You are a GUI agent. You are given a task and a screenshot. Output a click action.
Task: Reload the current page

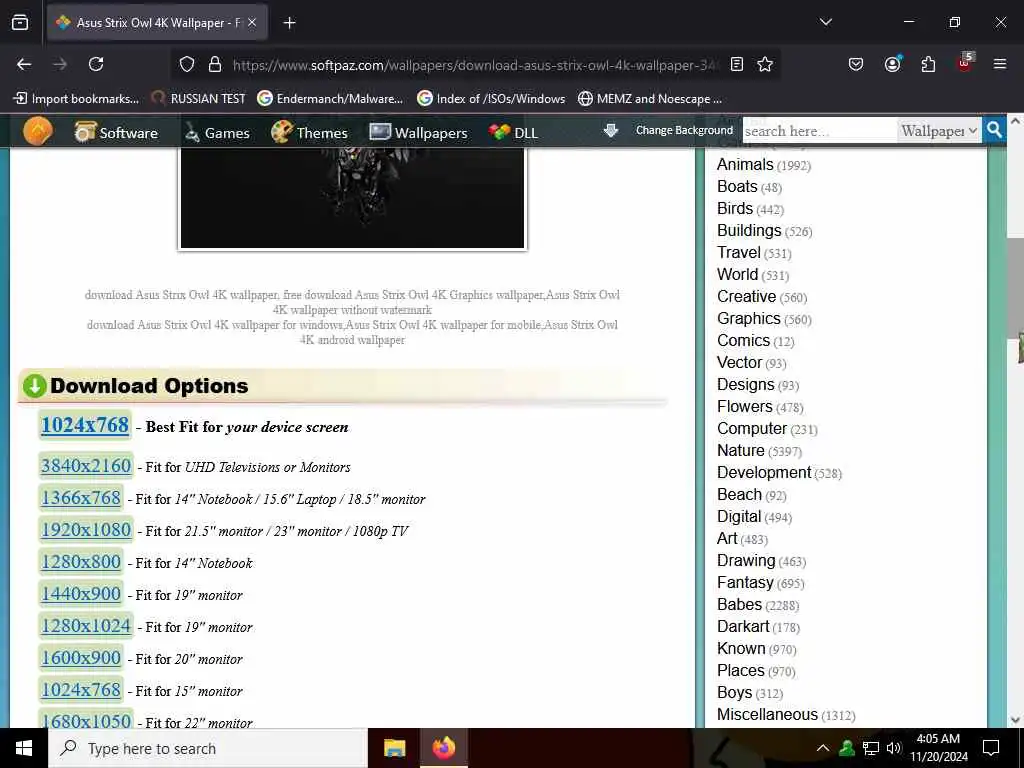click(x=96, y=64)
